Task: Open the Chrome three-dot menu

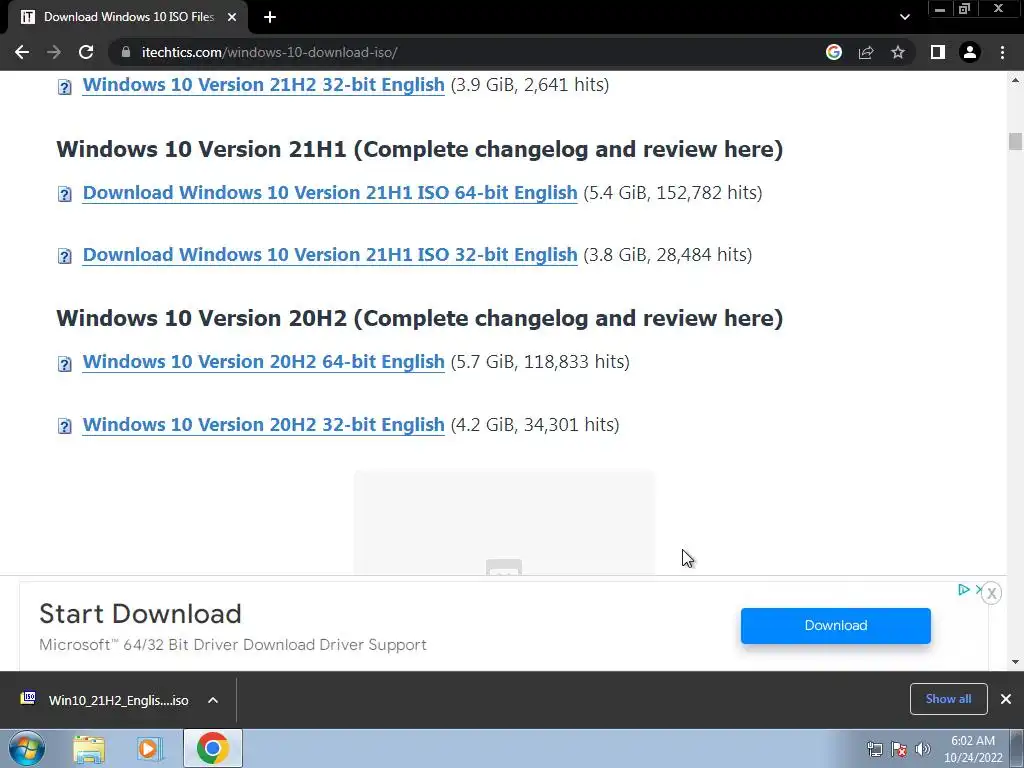Action: [x=1002, y=52]
